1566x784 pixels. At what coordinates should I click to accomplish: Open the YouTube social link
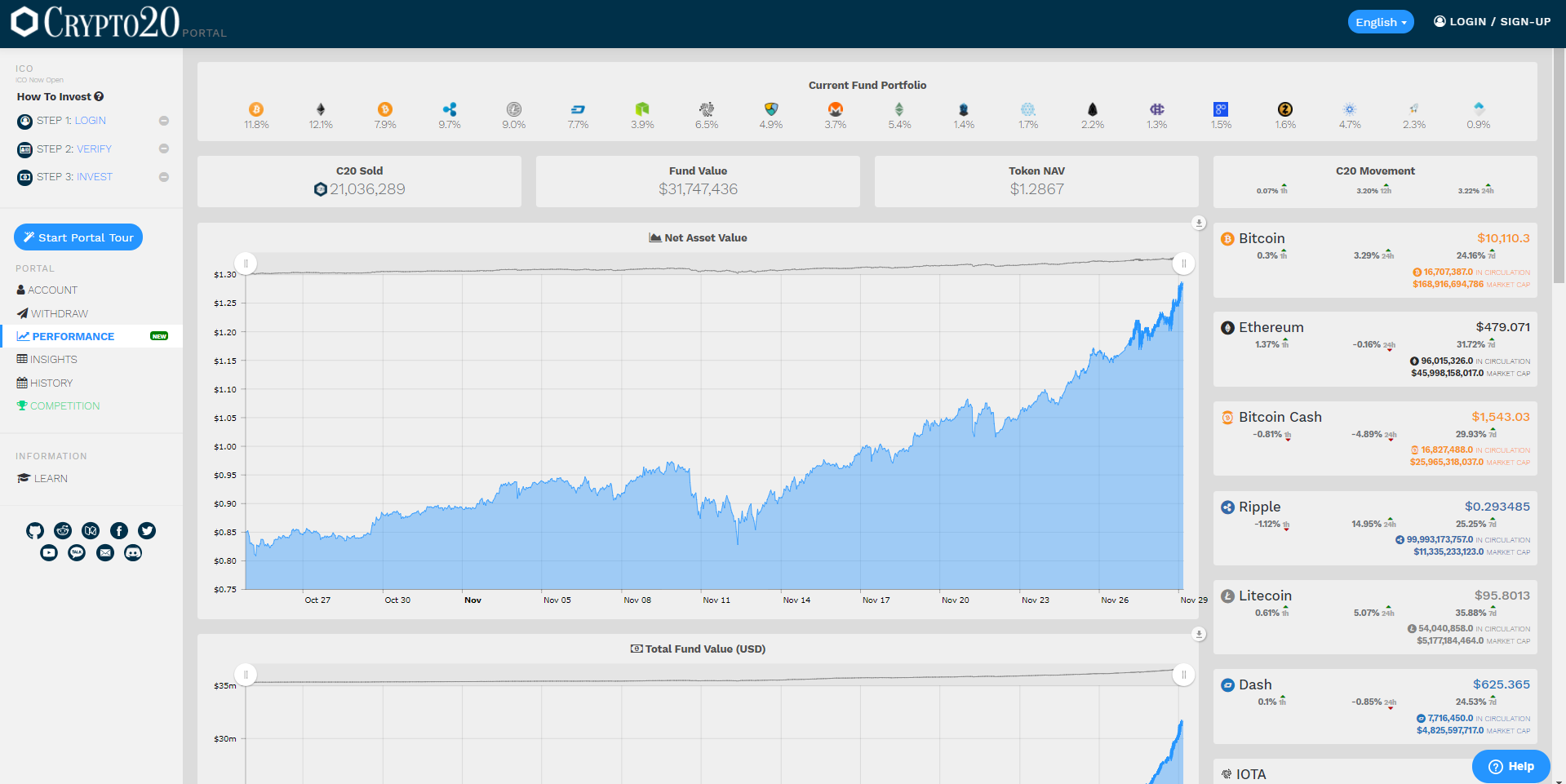tap(49, 553)
